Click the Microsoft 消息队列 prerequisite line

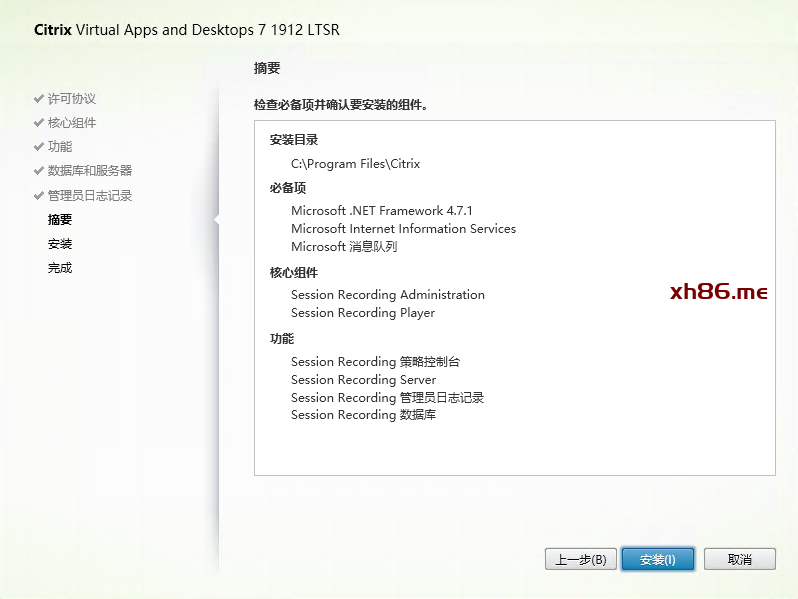coord(344,247)
